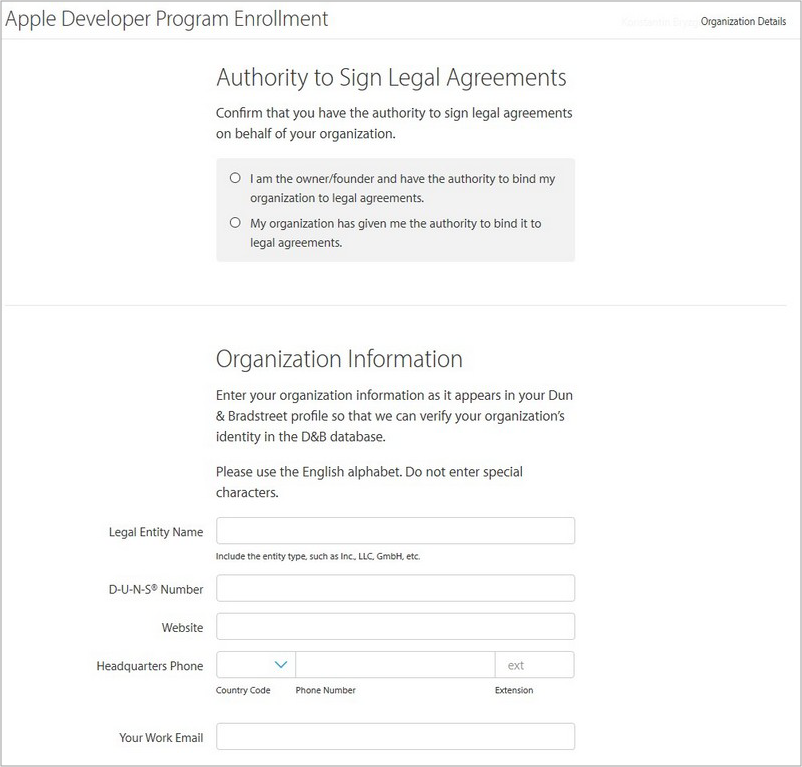Click the Organization Information section title
The image size is (802, 767).
(x=339, y=358)
